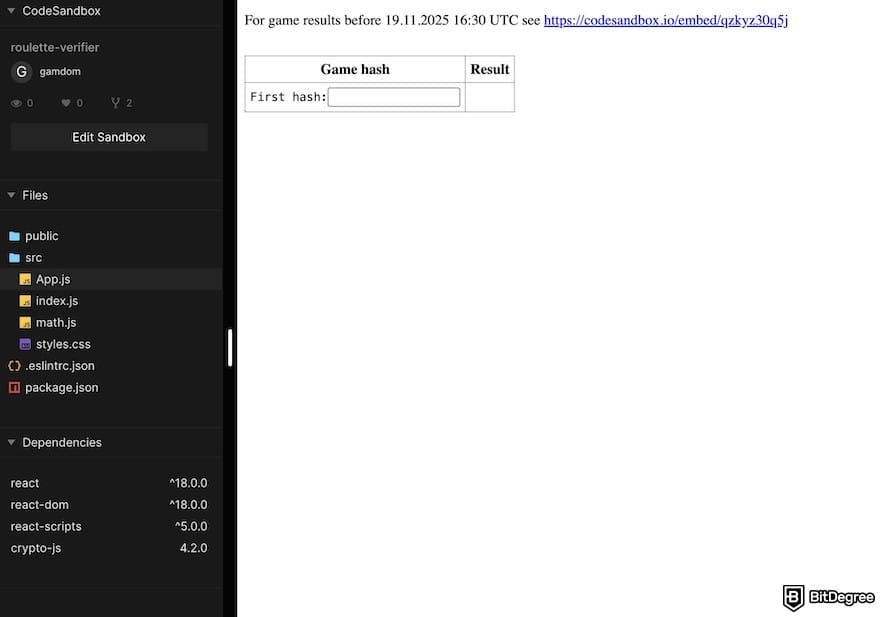
Task: Click the public folder icon
Action: (x=14, y=236)
